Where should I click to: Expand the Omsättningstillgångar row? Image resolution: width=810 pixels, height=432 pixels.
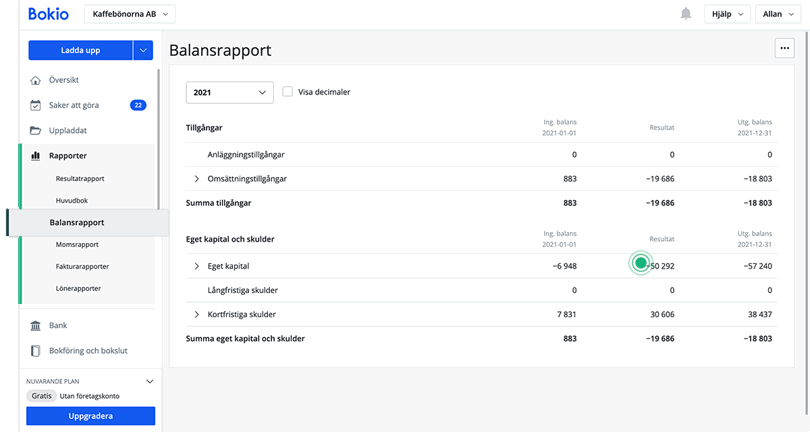pos(196,179)
